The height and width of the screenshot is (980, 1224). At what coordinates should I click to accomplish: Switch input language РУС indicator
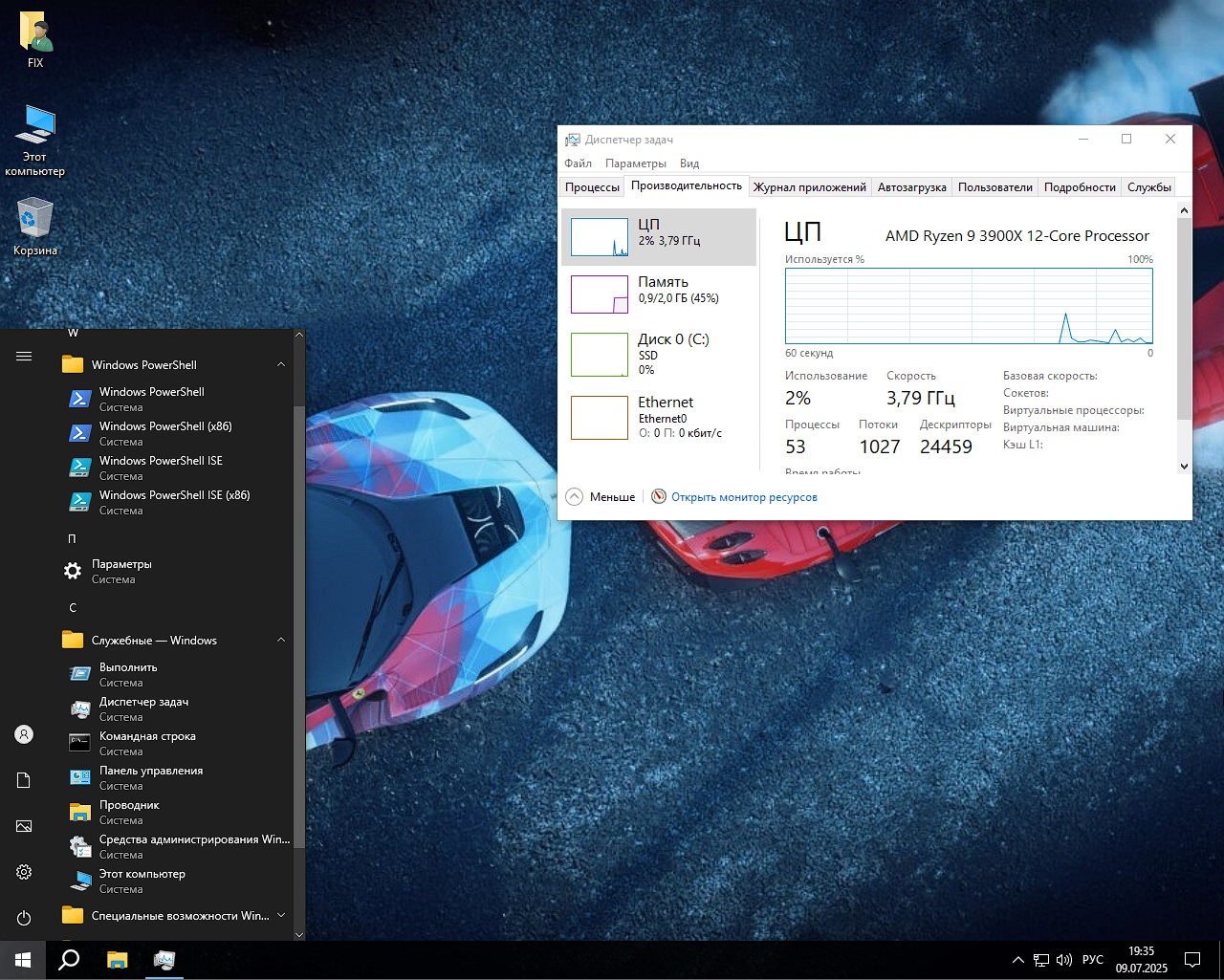1093,960
